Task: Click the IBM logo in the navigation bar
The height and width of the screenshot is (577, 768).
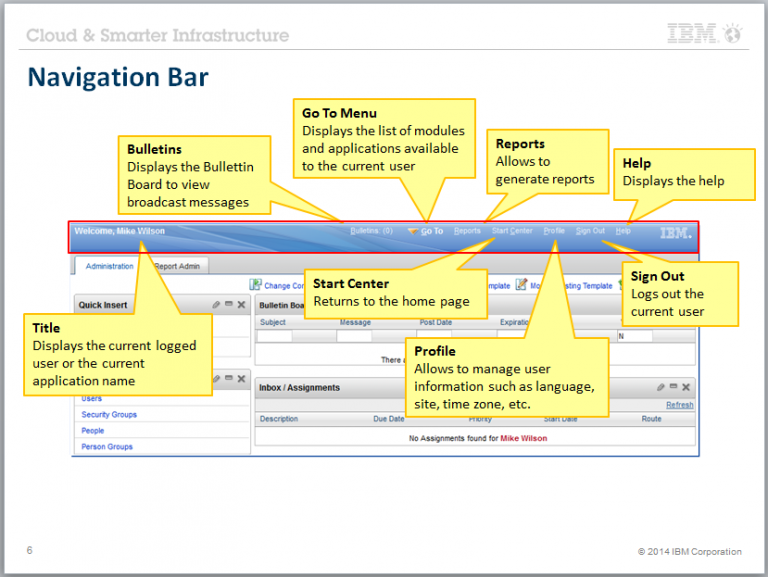Action: (675, 233)
